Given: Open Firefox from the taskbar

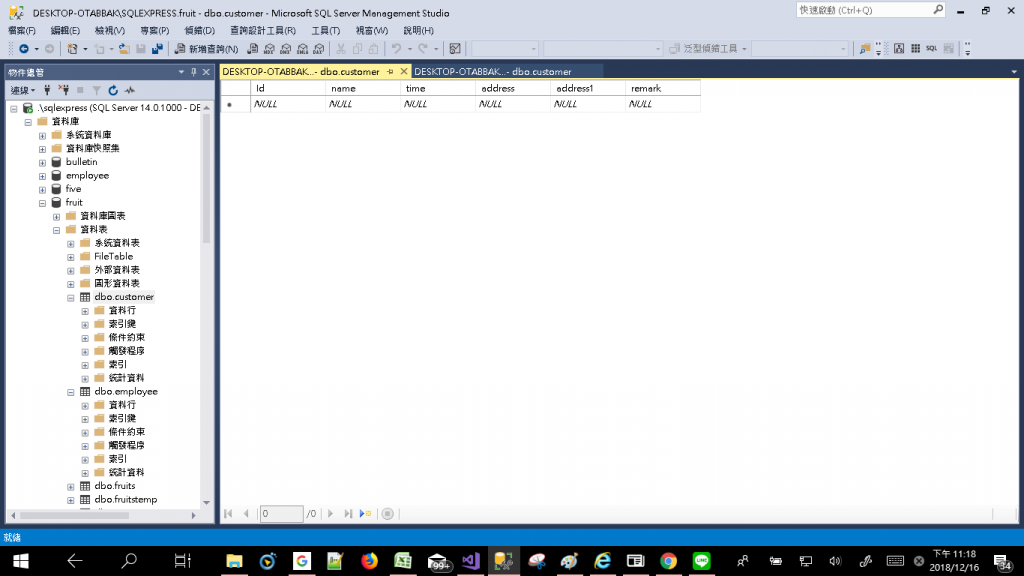Looking at the screenshot, I should (x=369, y=561).
